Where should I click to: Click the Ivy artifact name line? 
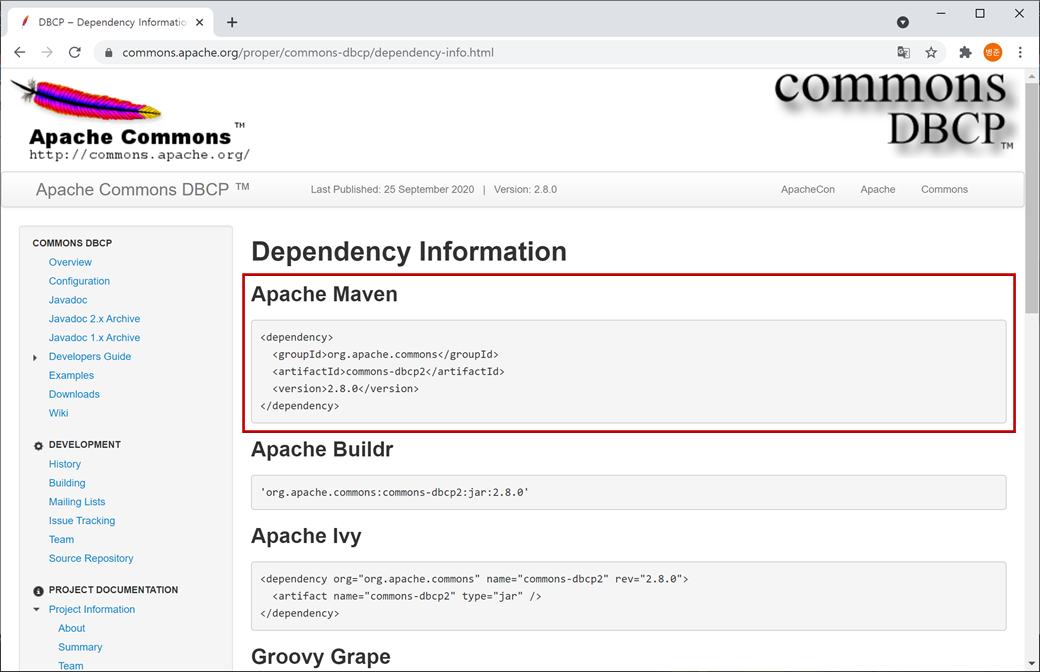407,596
